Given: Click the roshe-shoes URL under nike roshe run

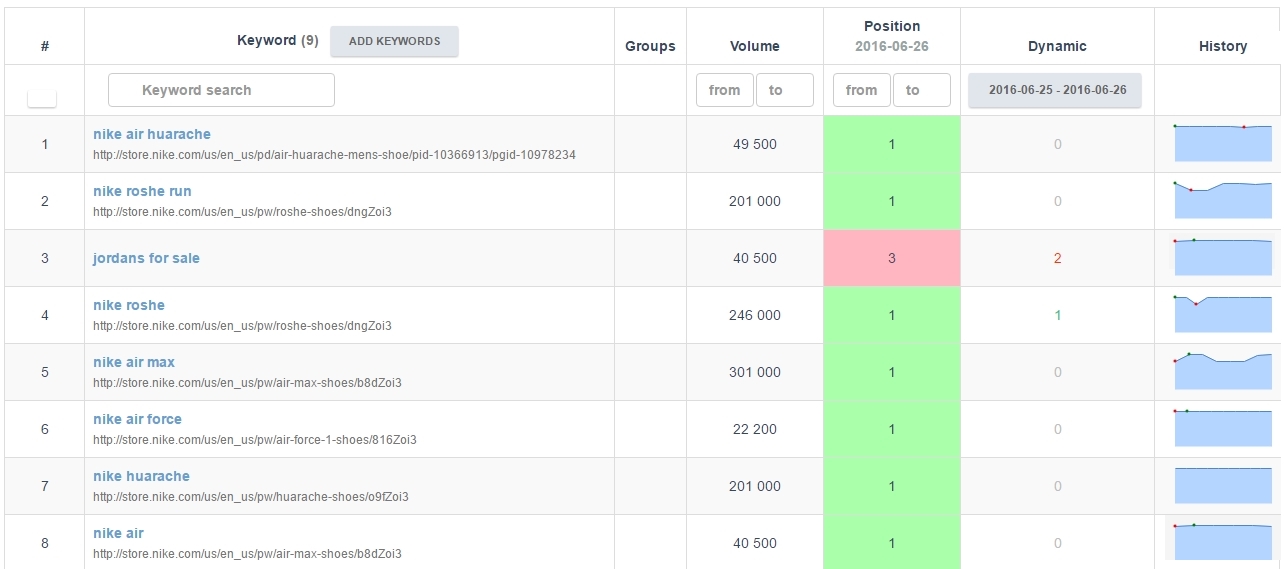Looking at the screenshot, I should click(242, 212).
